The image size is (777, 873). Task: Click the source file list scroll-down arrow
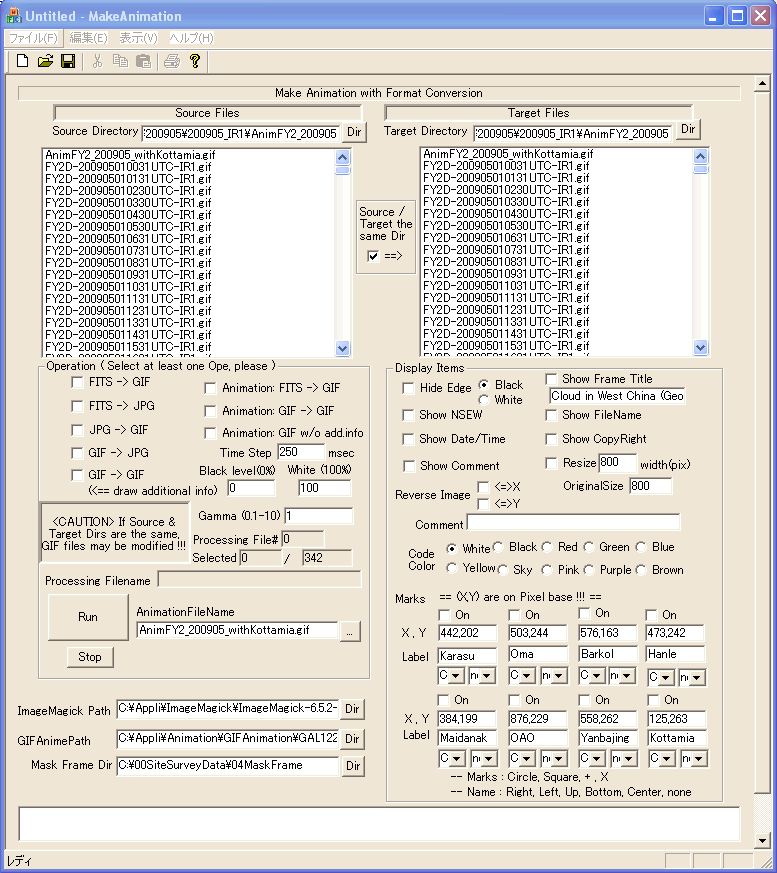click(x=343, y=348)
